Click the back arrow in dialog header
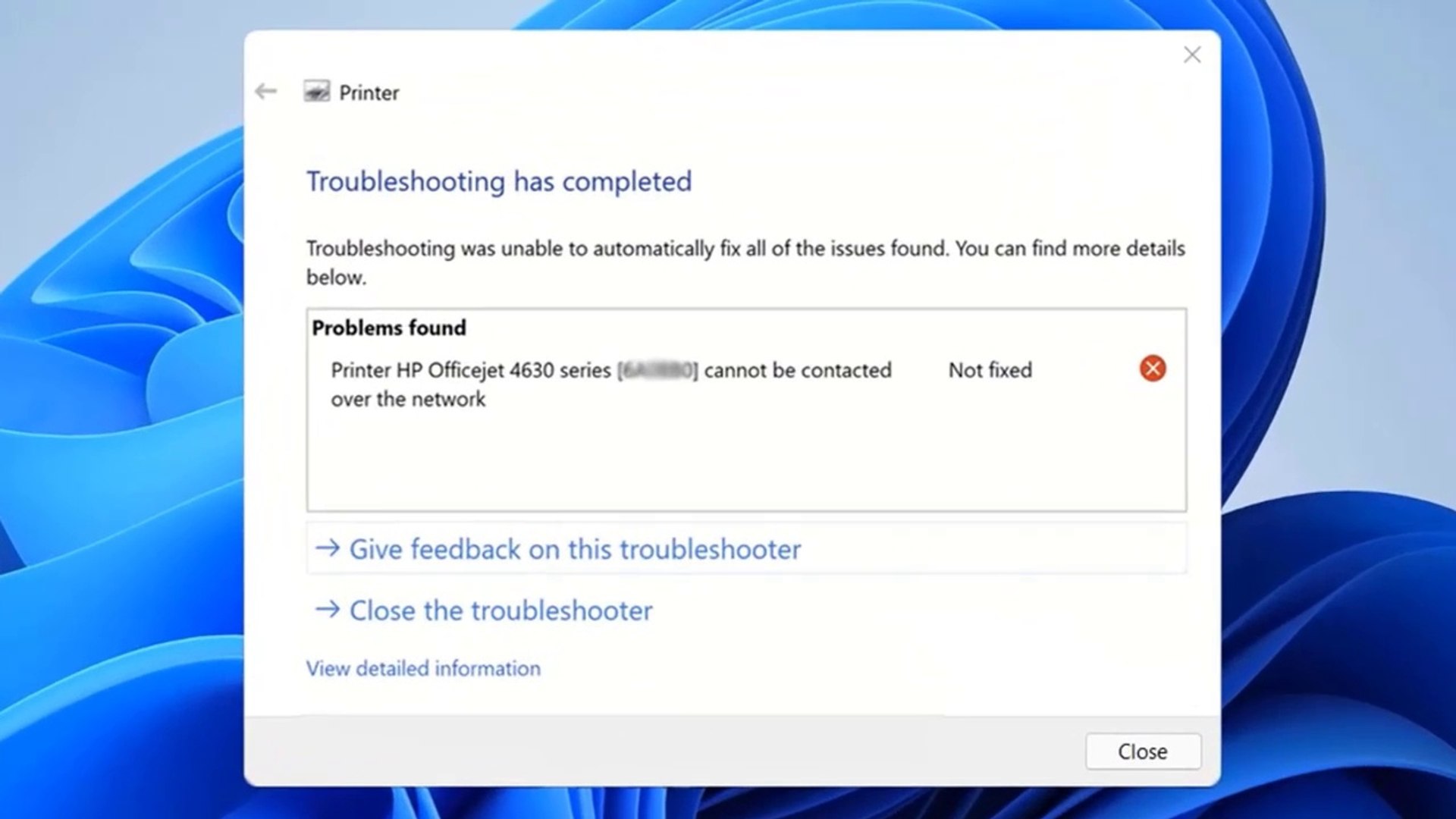 click(x=266, y=92)
